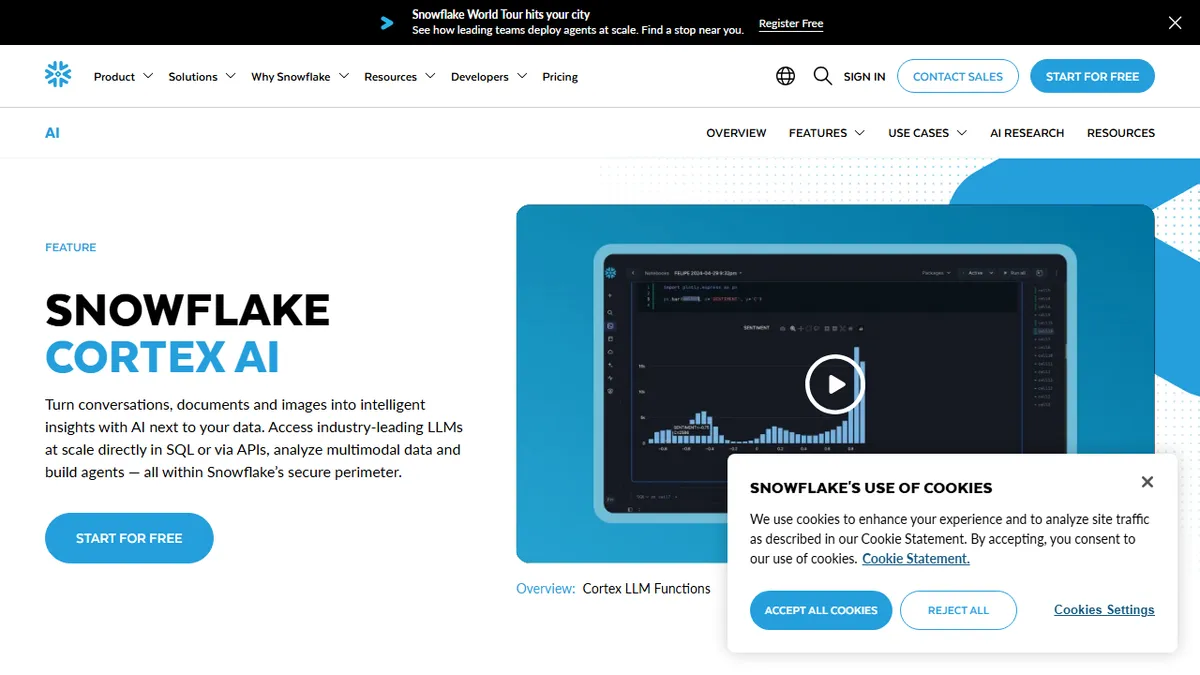Expand the Developers menu
Viewport: 1200px width, 675px height.
(489, 76)
